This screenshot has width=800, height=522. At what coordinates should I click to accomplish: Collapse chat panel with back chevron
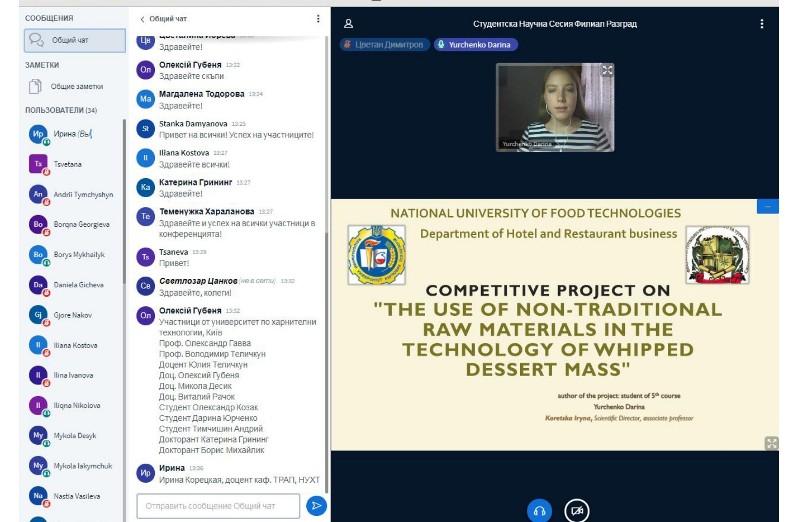click(142, 19)
